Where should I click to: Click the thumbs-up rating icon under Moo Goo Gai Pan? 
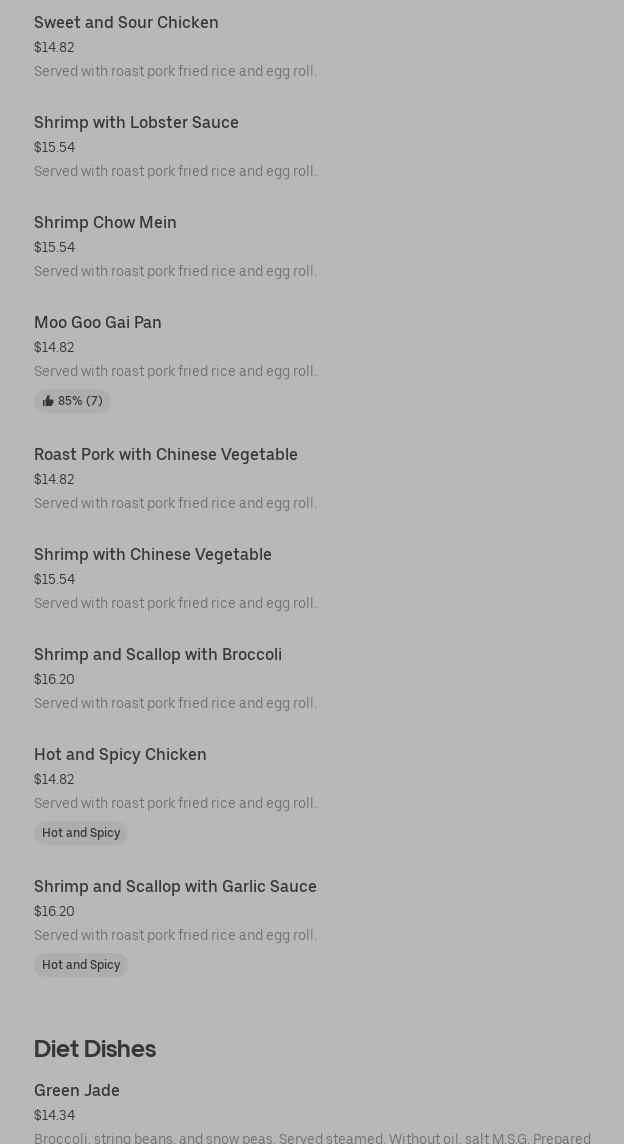pyautogui.click(x=48, y=401)
